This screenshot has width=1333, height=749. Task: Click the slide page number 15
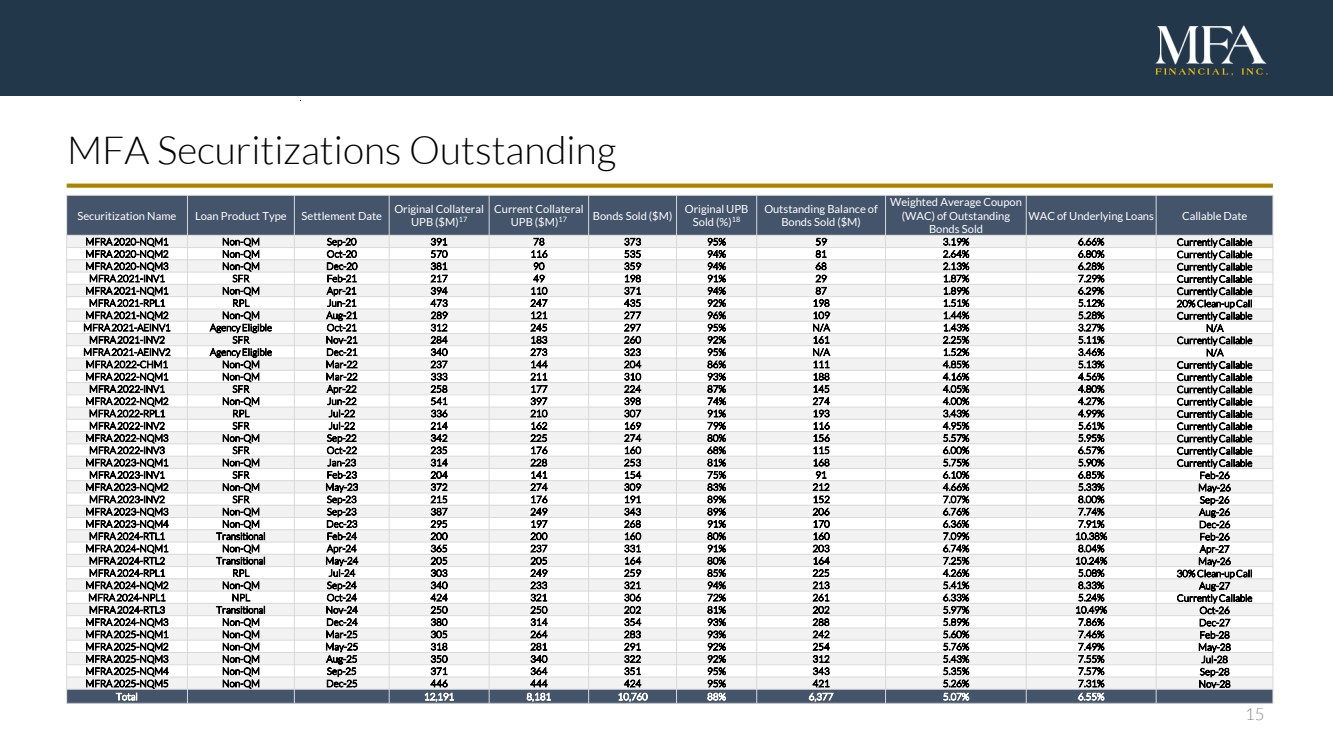click(x=1254, y=714)
